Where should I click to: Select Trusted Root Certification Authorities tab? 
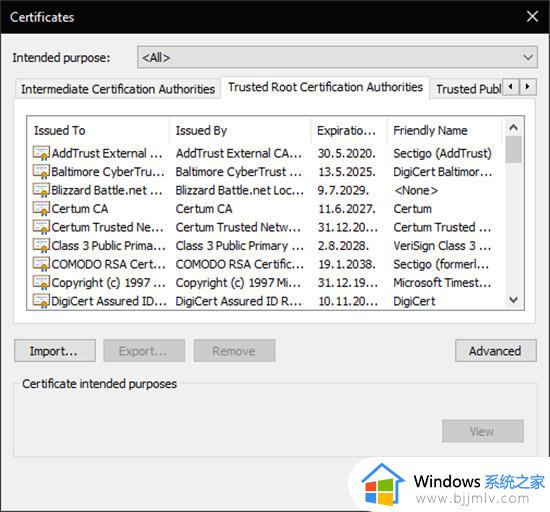(x=325, y=87)
